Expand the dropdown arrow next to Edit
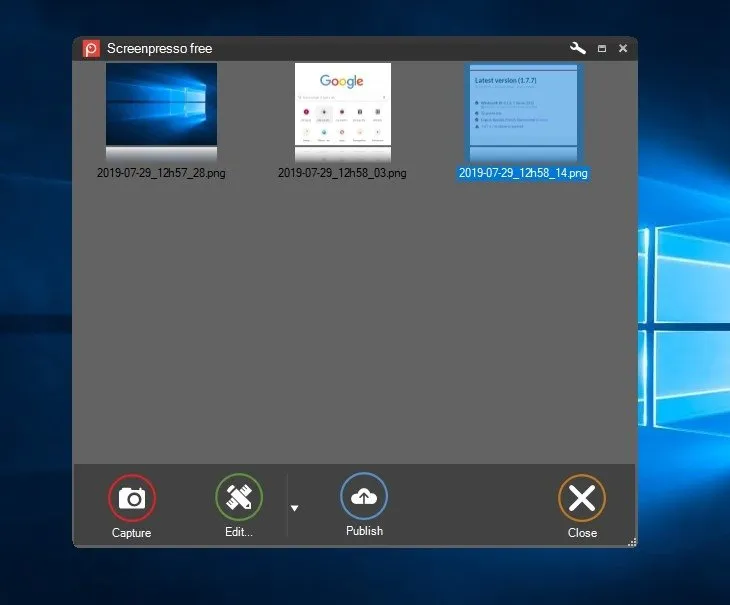The height and width of the screenshot is (605, 730). 294,508
